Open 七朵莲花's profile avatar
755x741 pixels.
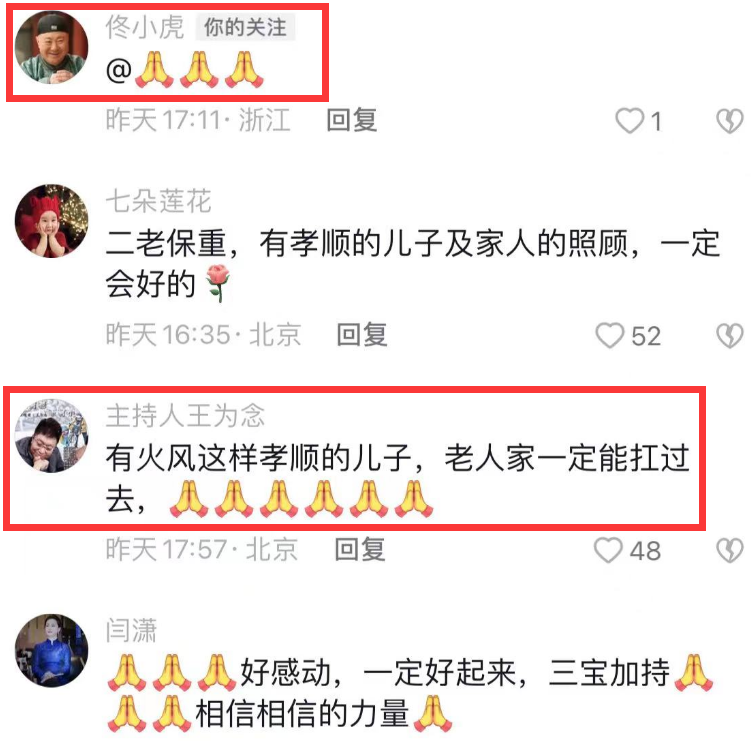tap(52, 221)
